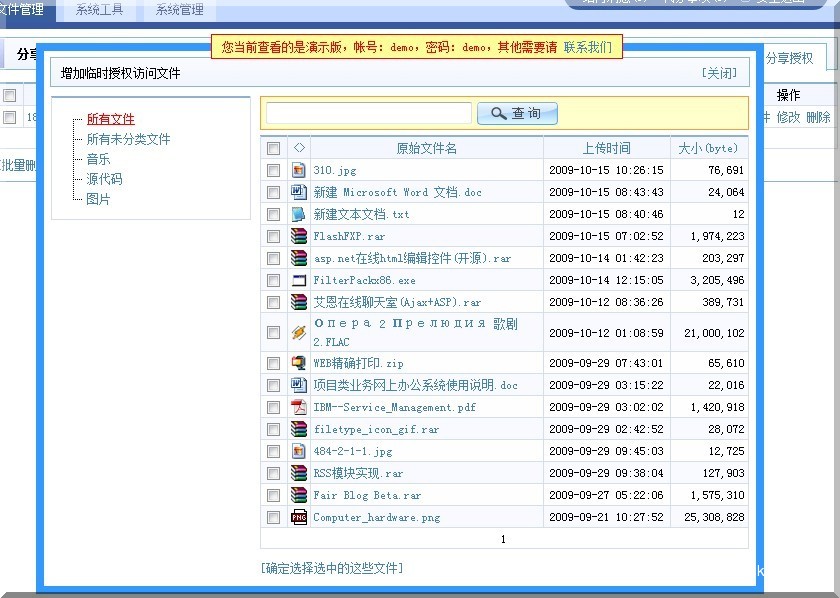Select 所有未分类文件 in the tree
The image size is (840, 598).
[x=129, y=139]
